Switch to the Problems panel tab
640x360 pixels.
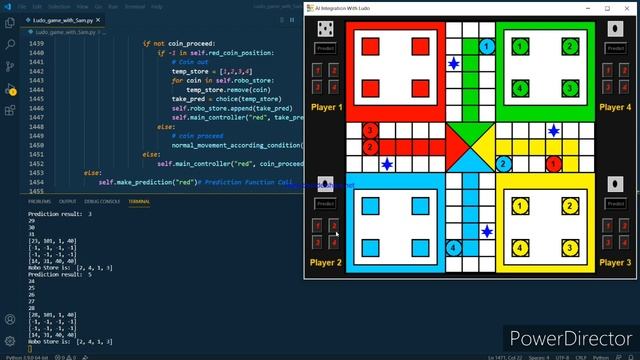click(40, 202)
